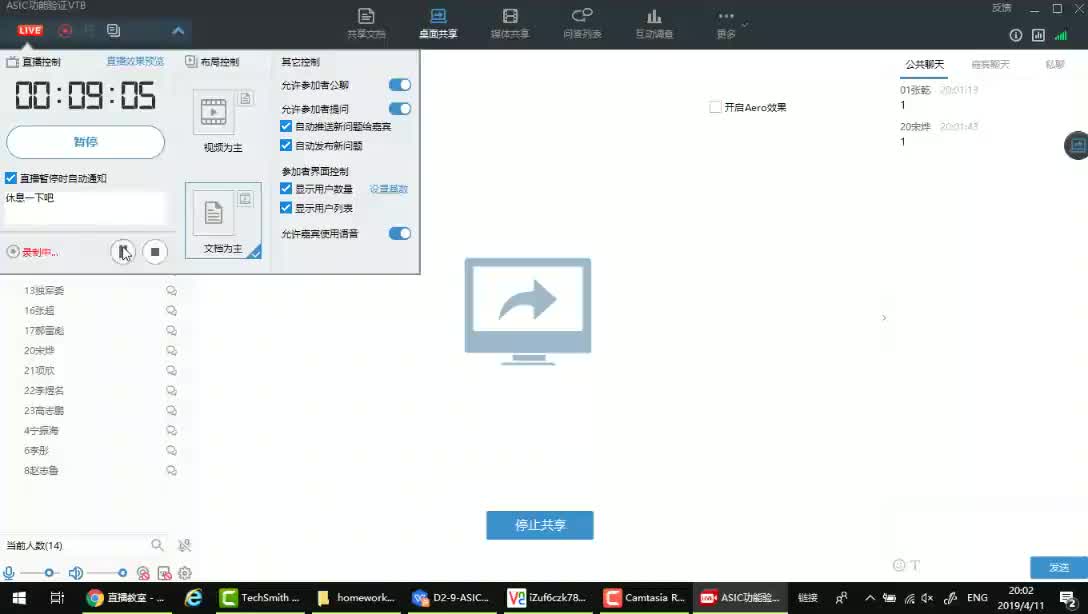Image resolution: width=1088 pixels, height=614 pixels.
Task: Open chat with user 20 in the list
Action: pos(171,351)
